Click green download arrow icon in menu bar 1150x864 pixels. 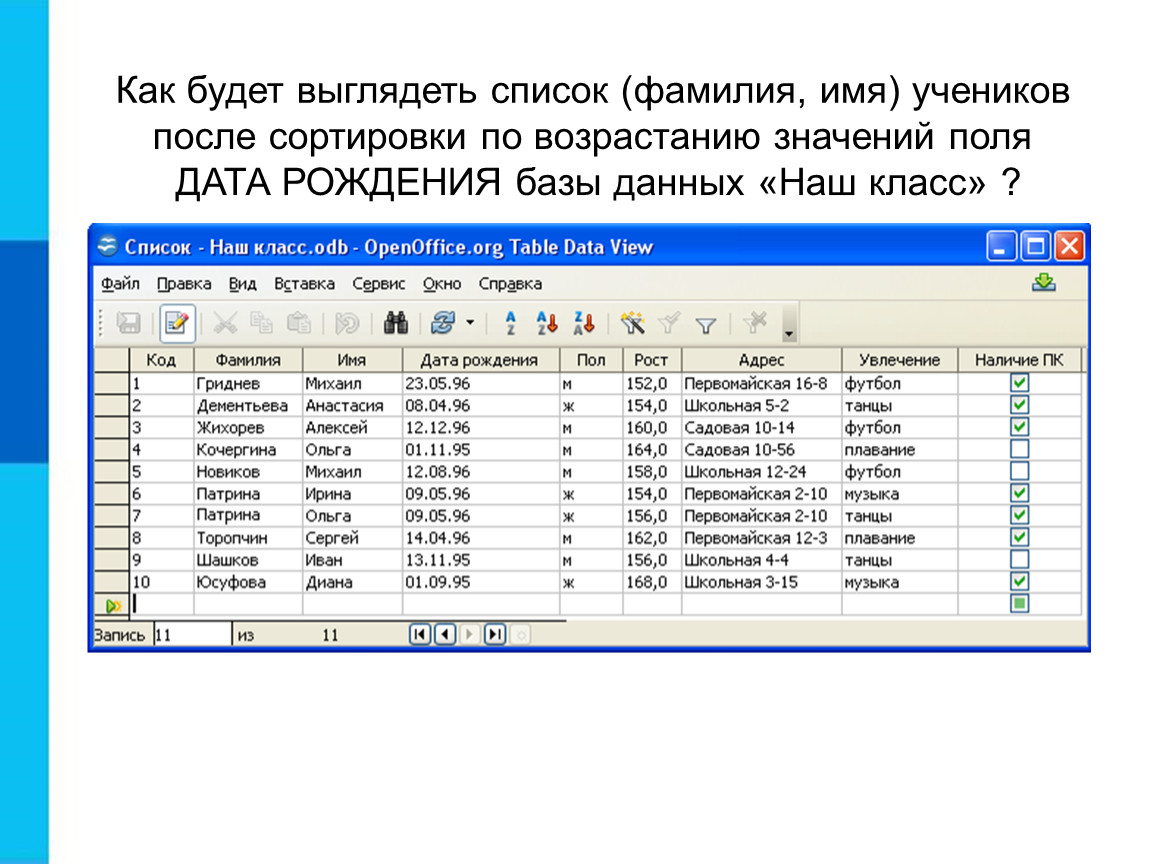1044,282
